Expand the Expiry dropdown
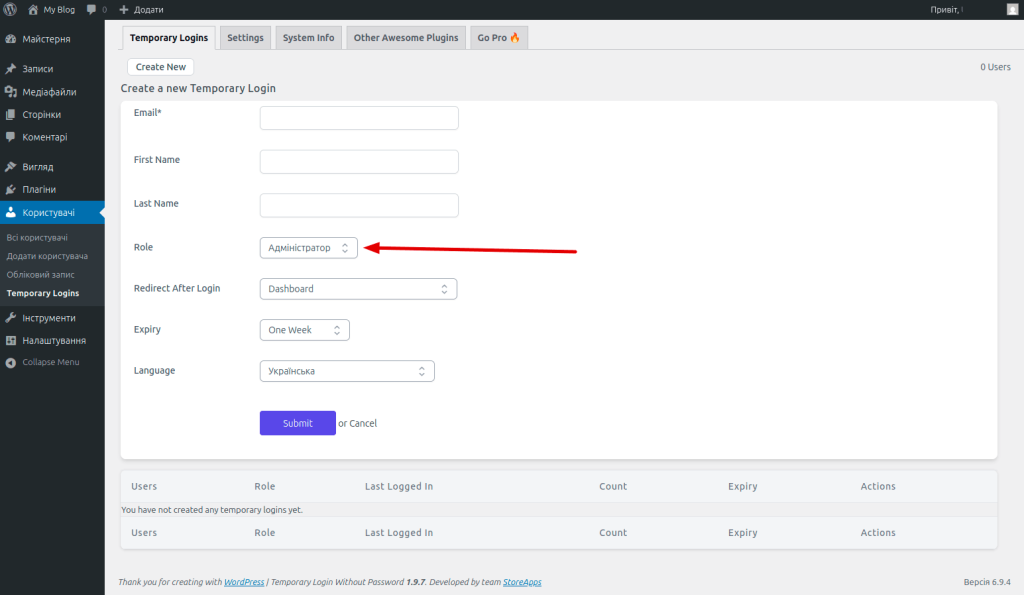 (304, 330)
